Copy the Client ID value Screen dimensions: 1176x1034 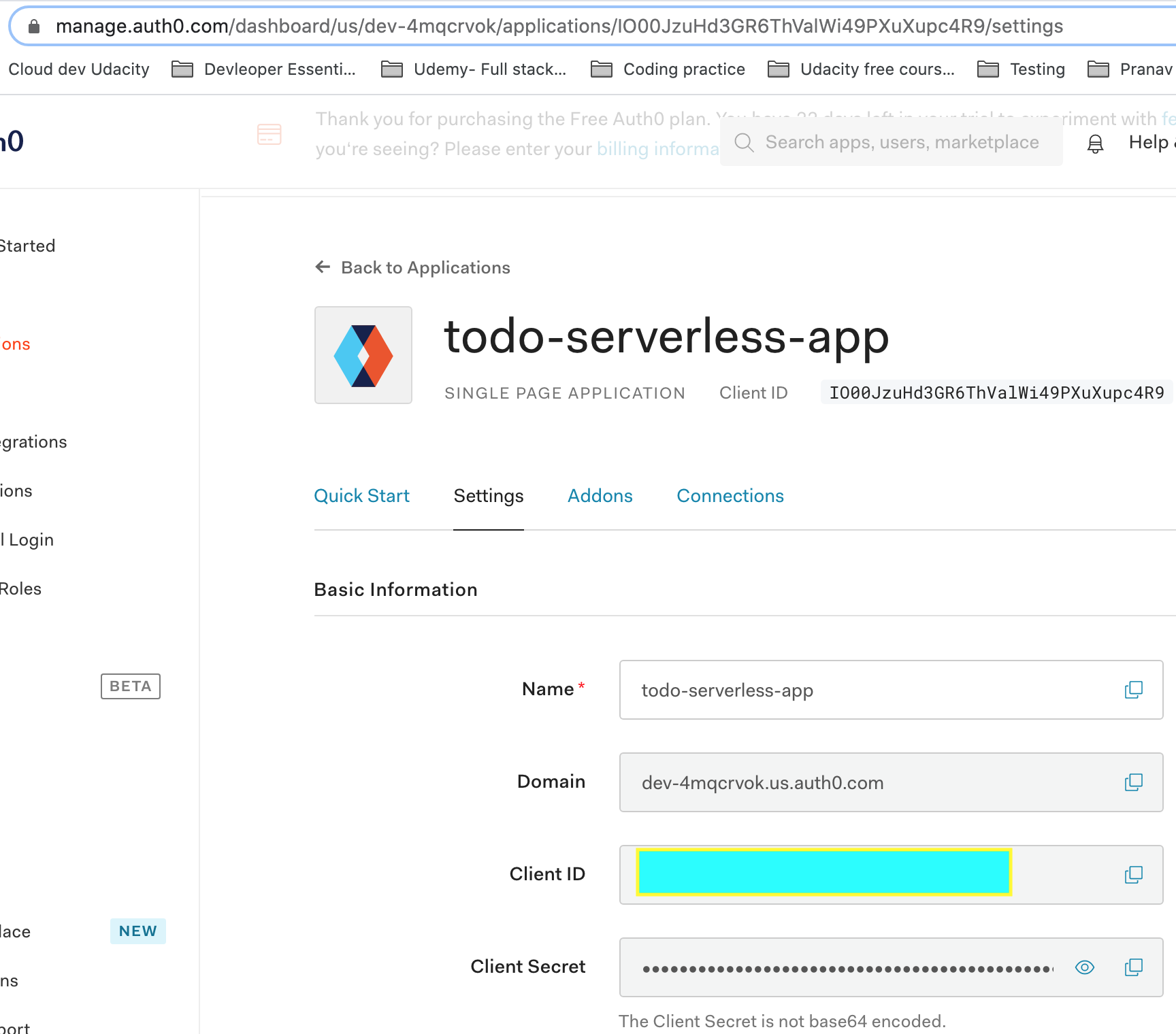(1133, 875)
